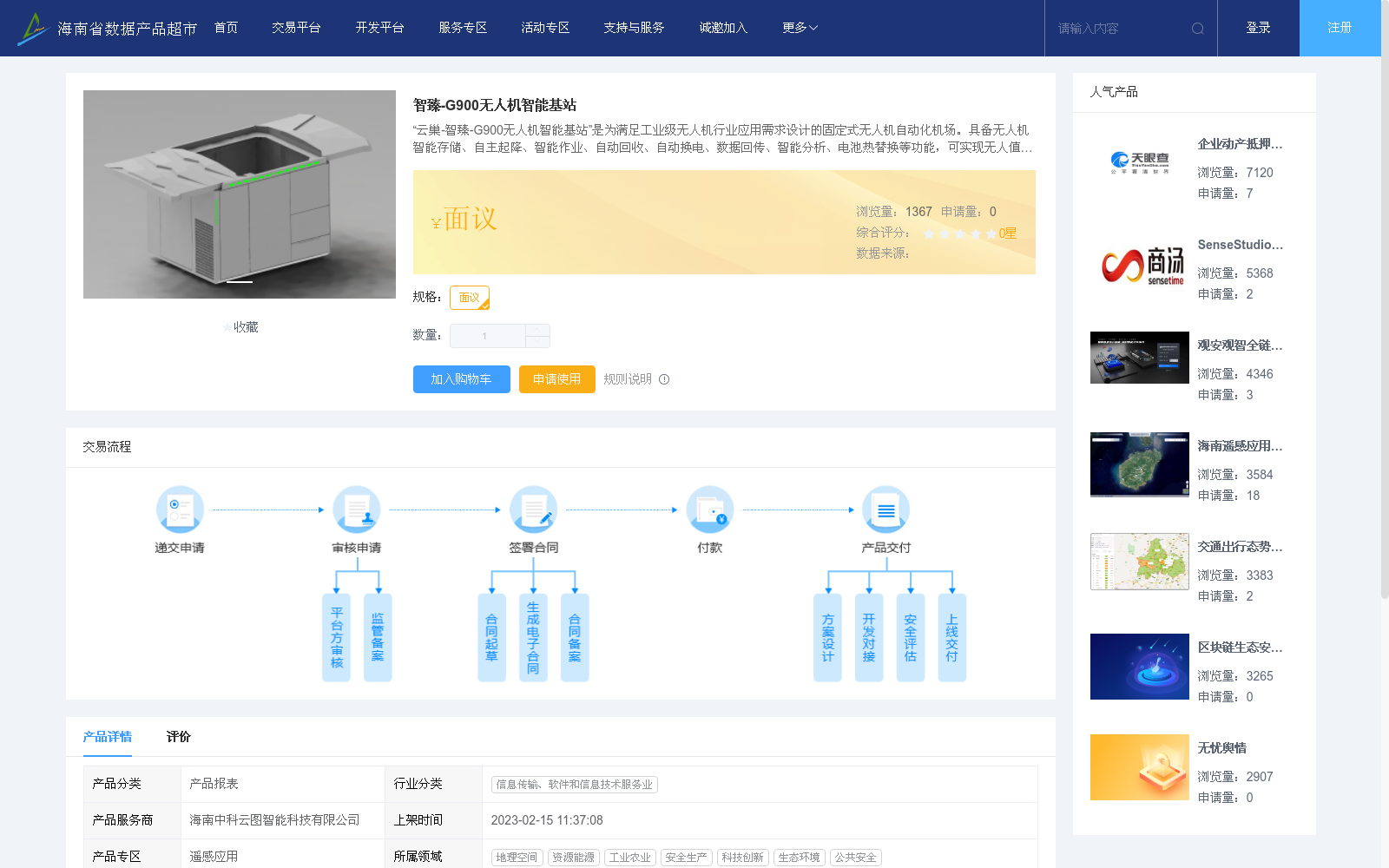
Task: Click the 签署合同 step icon
Action: 533,510
